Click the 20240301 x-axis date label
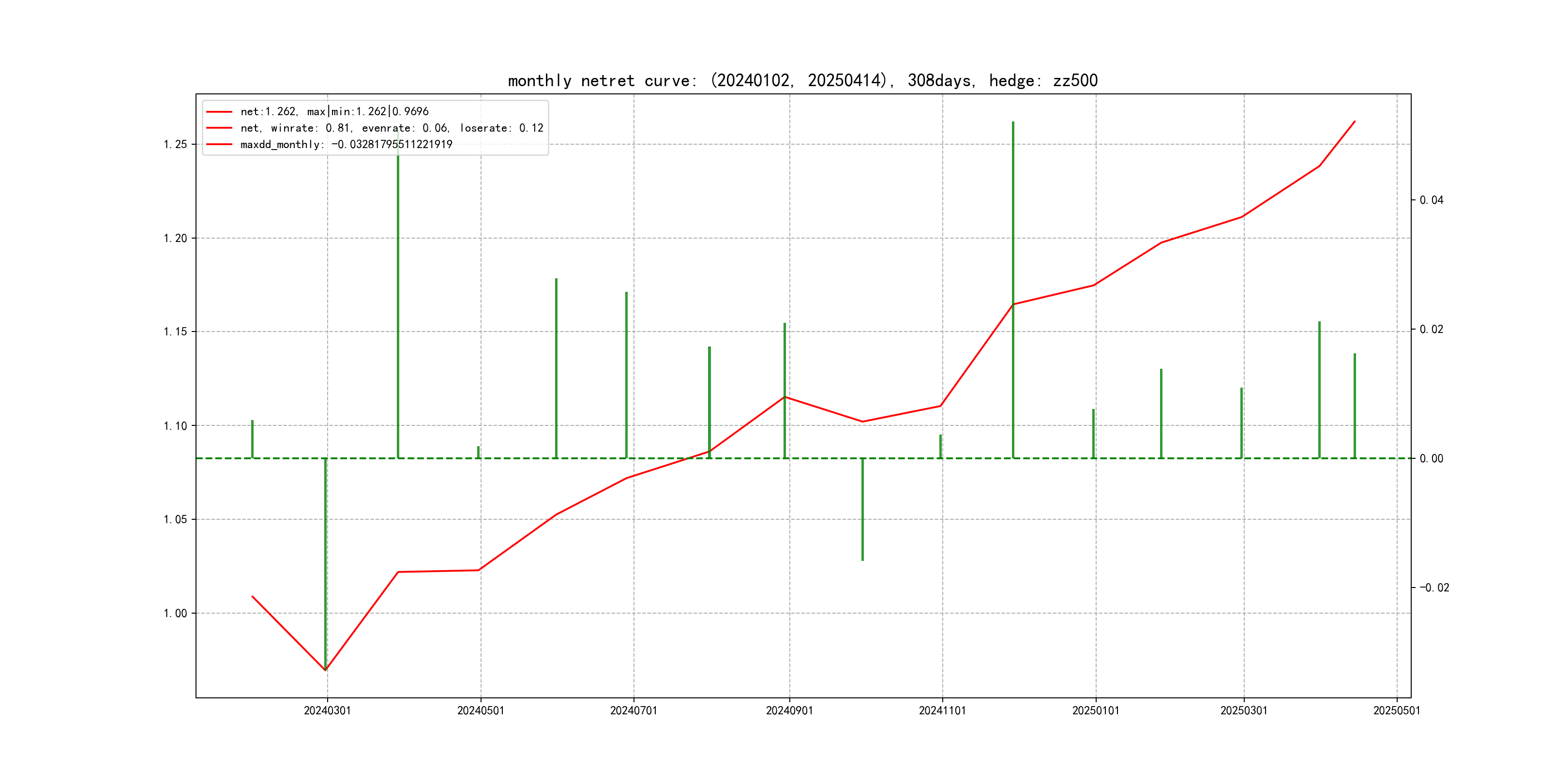1568x784 pixels. point(328,710)
